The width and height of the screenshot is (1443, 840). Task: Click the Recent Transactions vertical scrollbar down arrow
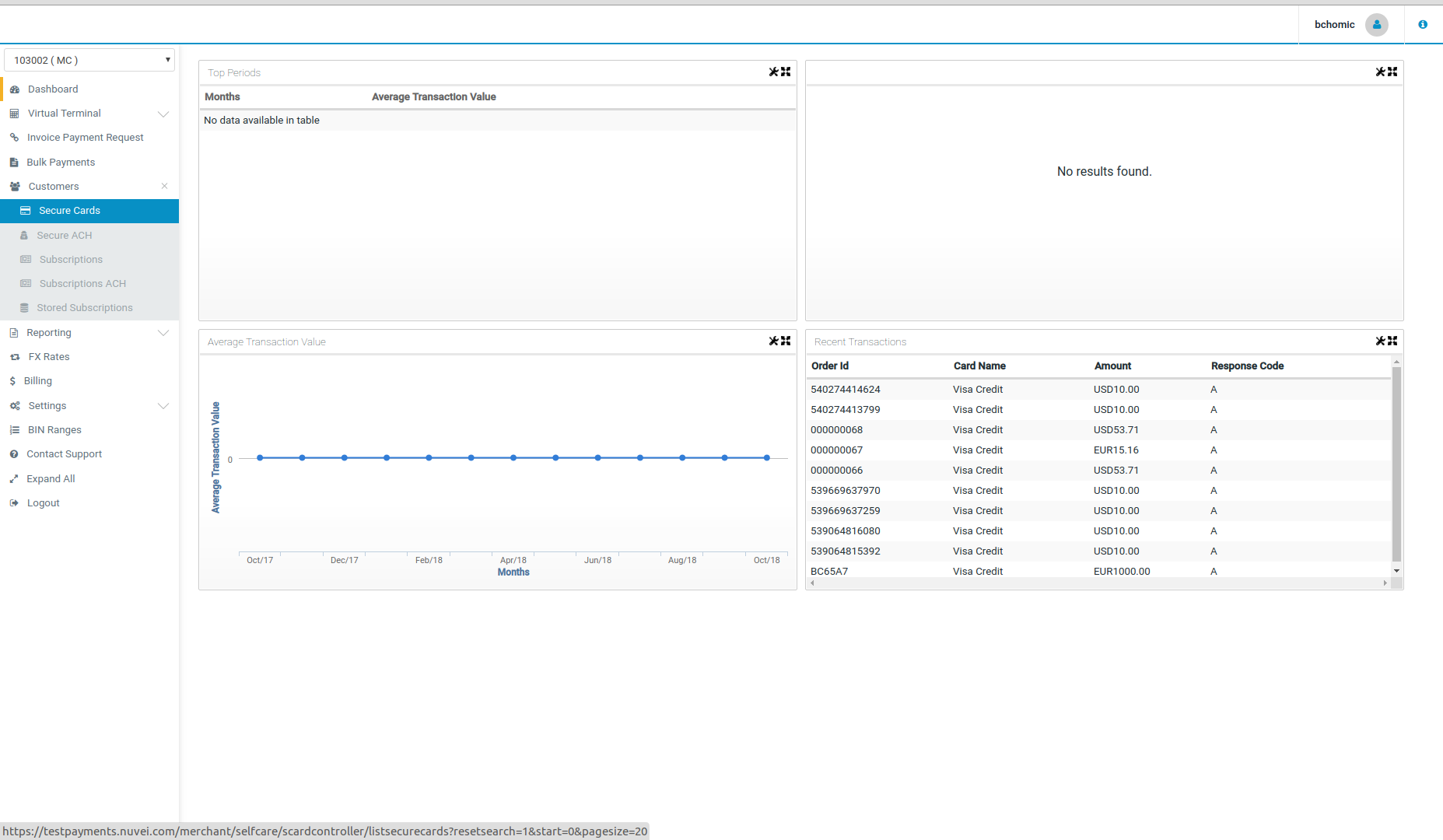[x=1396, y=571]
